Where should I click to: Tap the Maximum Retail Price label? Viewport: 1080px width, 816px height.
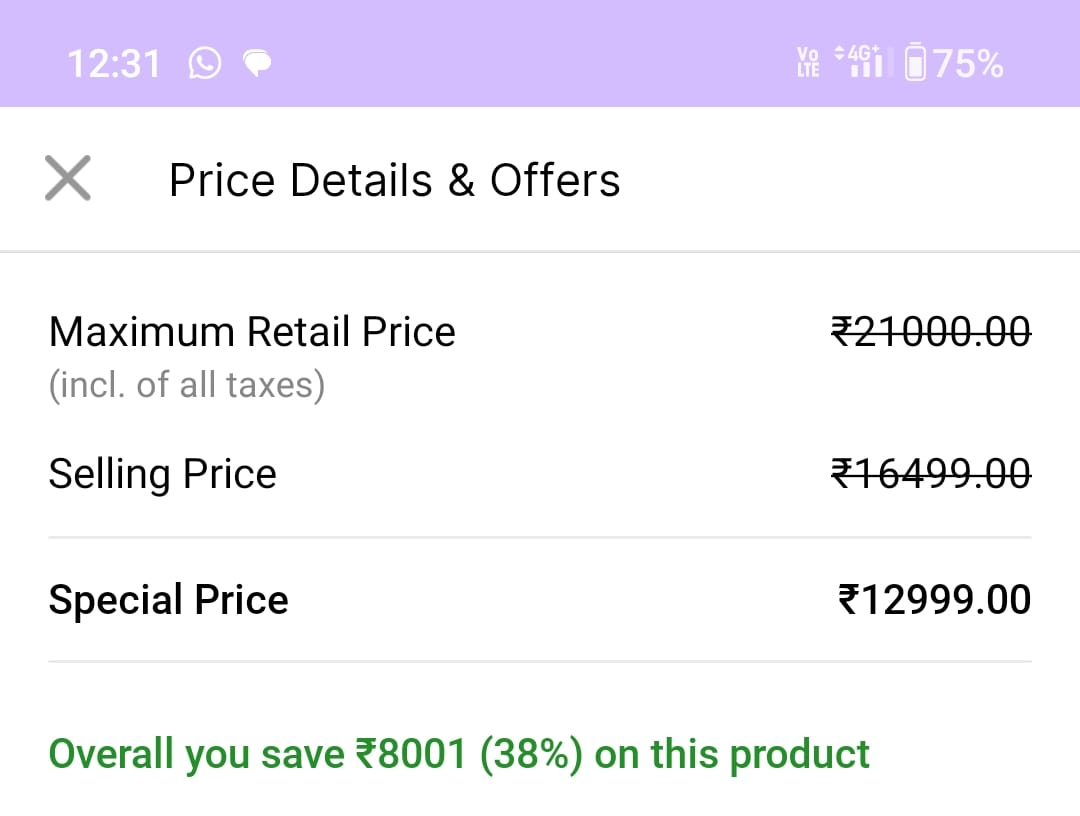[x=252, y=332]
